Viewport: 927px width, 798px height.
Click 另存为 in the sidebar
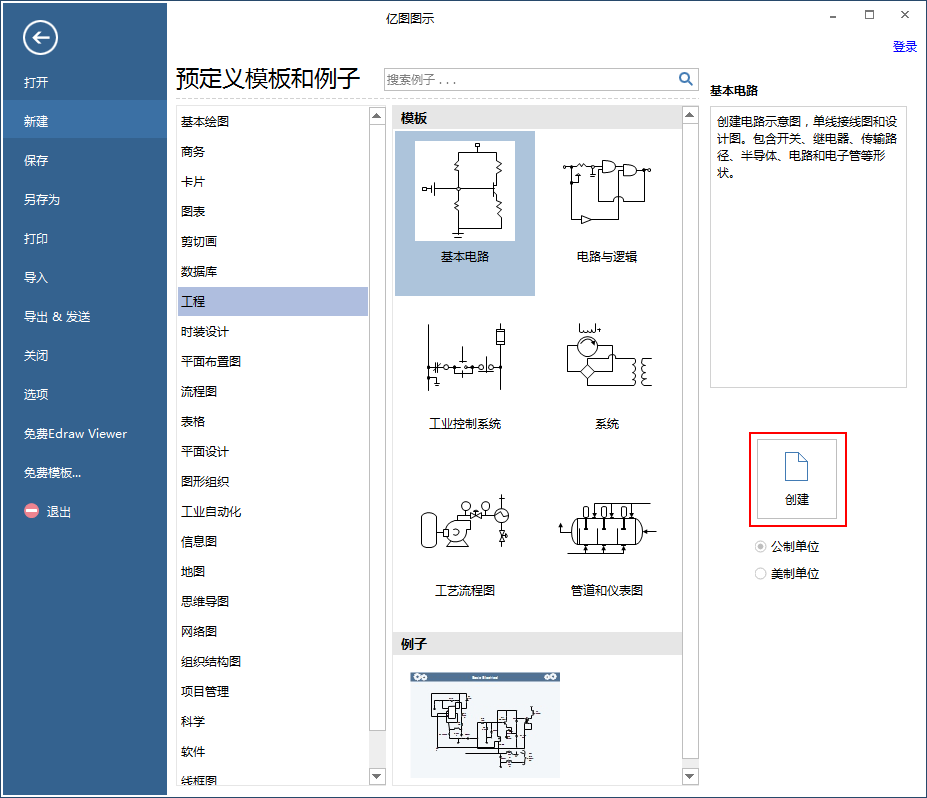[x=84, y=199]
